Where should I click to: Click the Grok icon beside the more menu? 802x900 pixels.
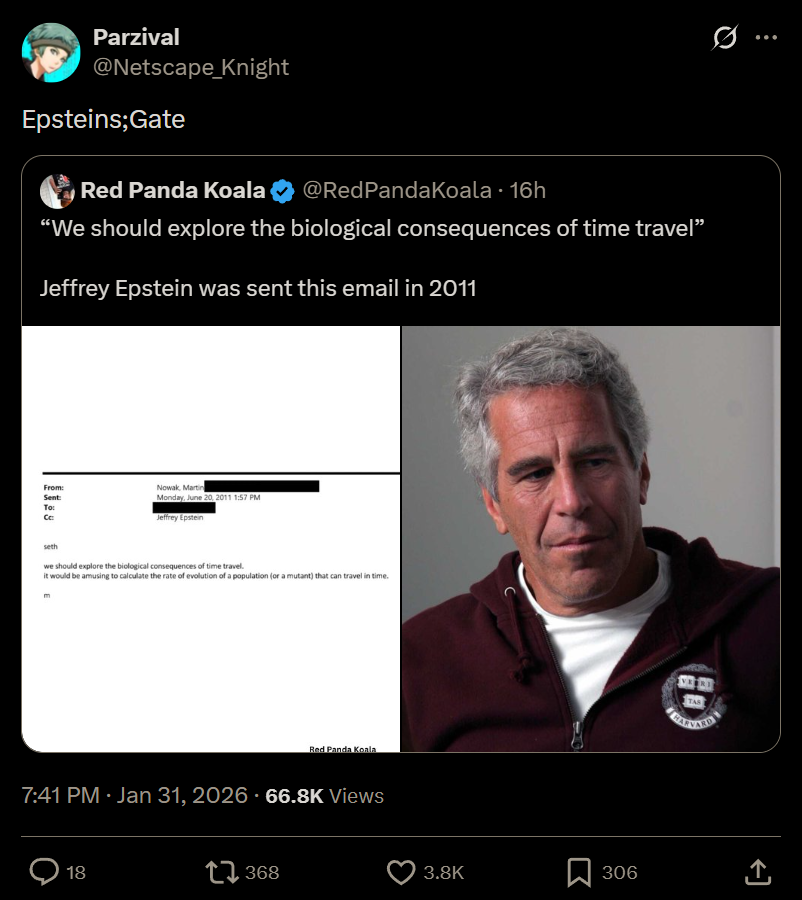pos(725,38)
